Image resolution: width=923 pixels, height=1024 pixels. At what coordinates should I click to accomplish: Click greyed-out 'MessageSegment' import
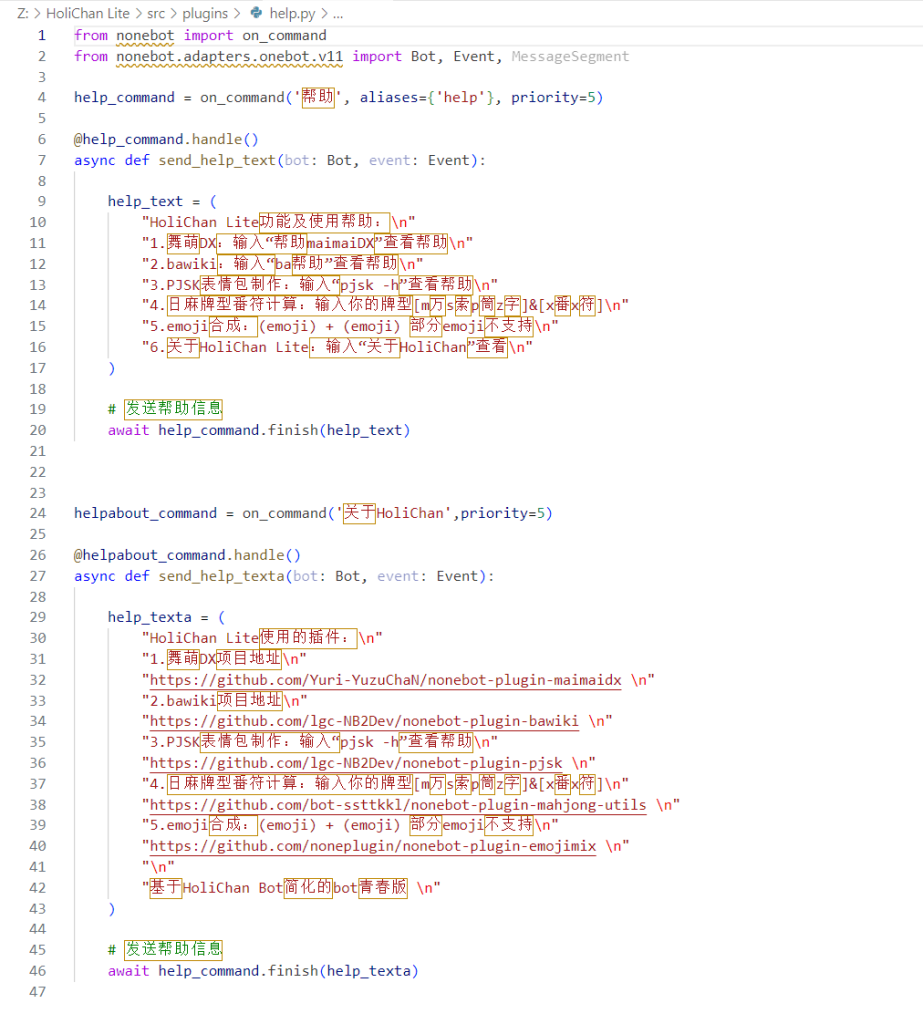point(570,56)
